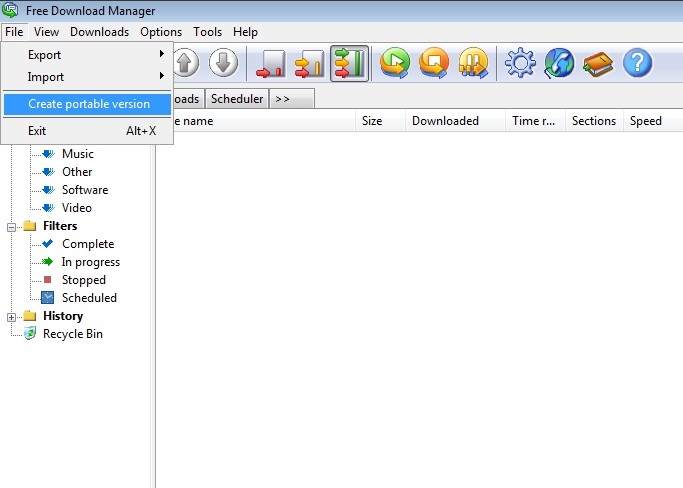Click the pause all downloads icon
The image size is (683, 488).
coord(473,63)
